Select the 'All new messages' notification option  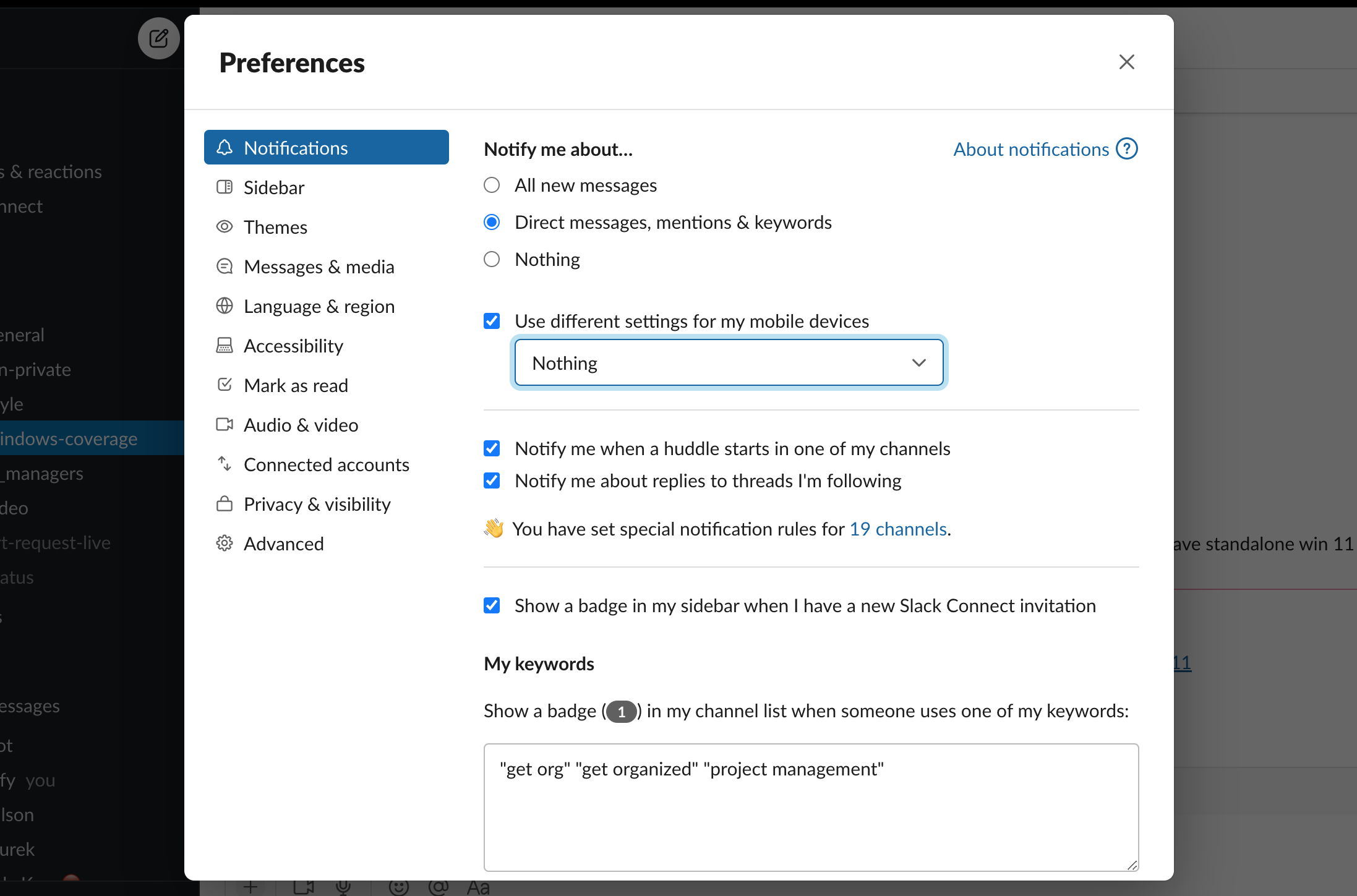[491, 184]
